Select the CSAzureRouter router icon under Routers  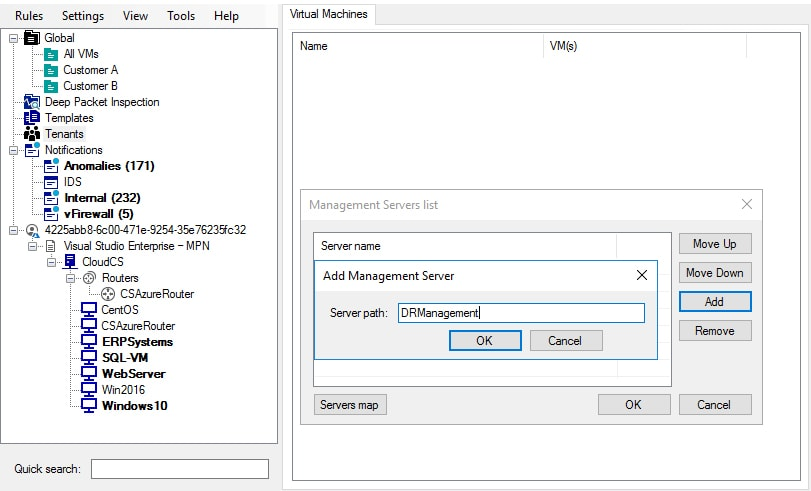point(108,294)
